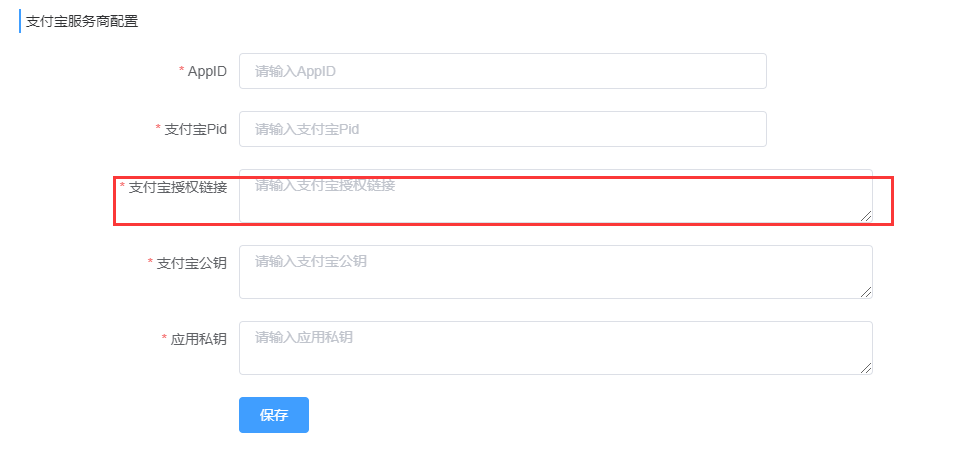Viewport: 967px width, 473px height.
Task: Click the 支付宝授权链接 label
Action: 178,187
